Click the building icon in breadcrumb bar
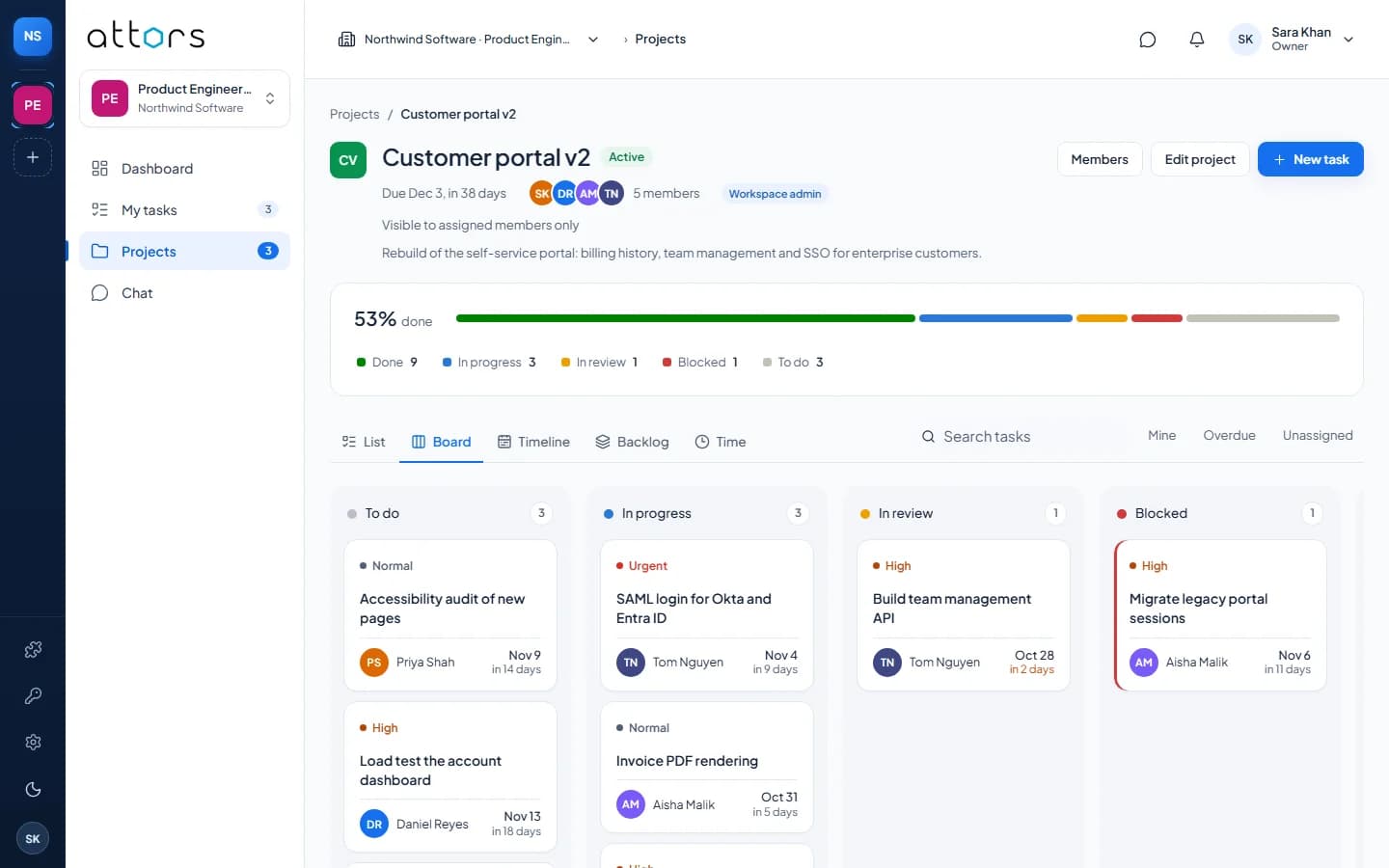This screenshot has width=1389, height=868. click(346, 40)
